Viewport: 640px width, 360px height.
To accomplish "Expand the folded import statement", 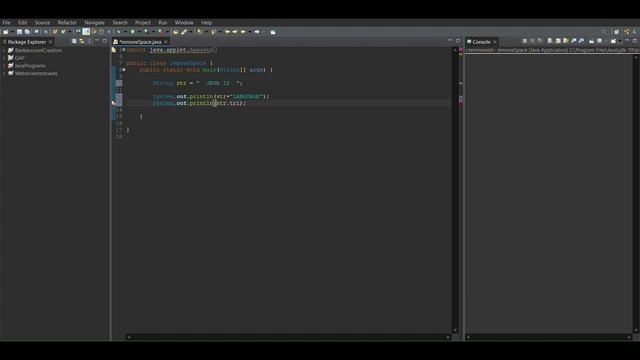I will [123, 50].
